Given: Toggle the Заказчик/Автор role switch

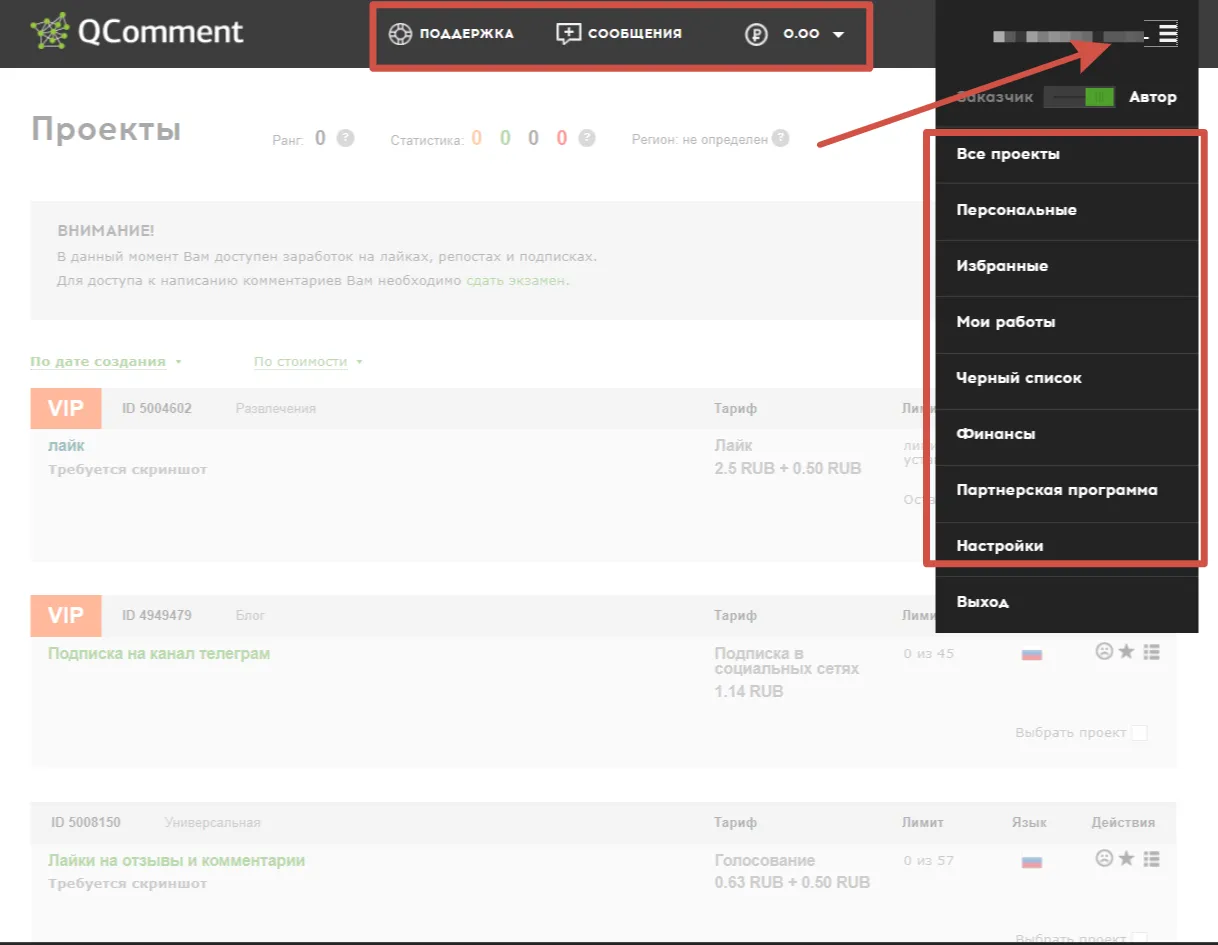Looking at the screenshot, I should coord(1079,97).
